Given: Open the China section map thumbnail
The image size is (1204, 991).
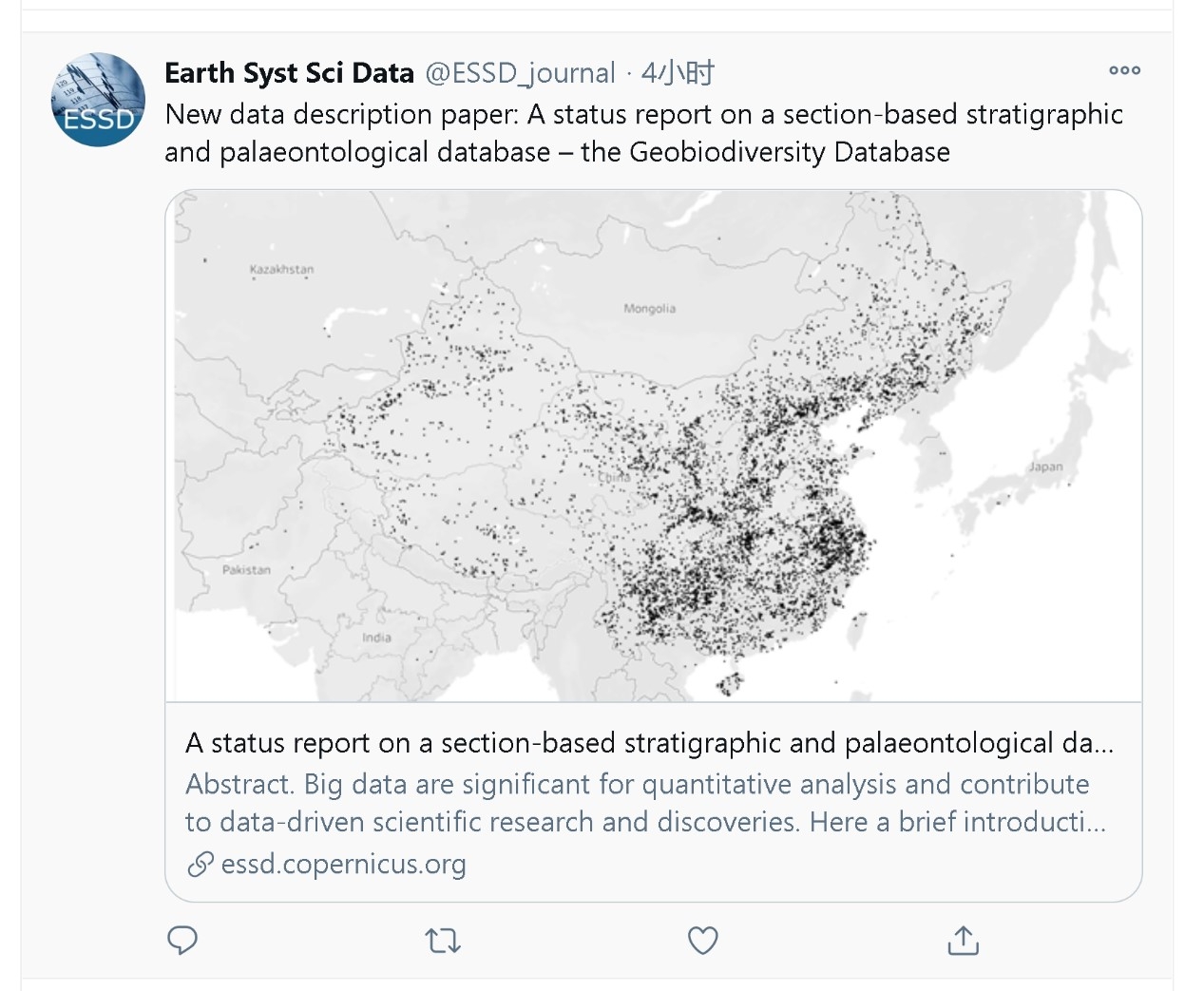Looking at the screenshot, I should tap(654, 447).
